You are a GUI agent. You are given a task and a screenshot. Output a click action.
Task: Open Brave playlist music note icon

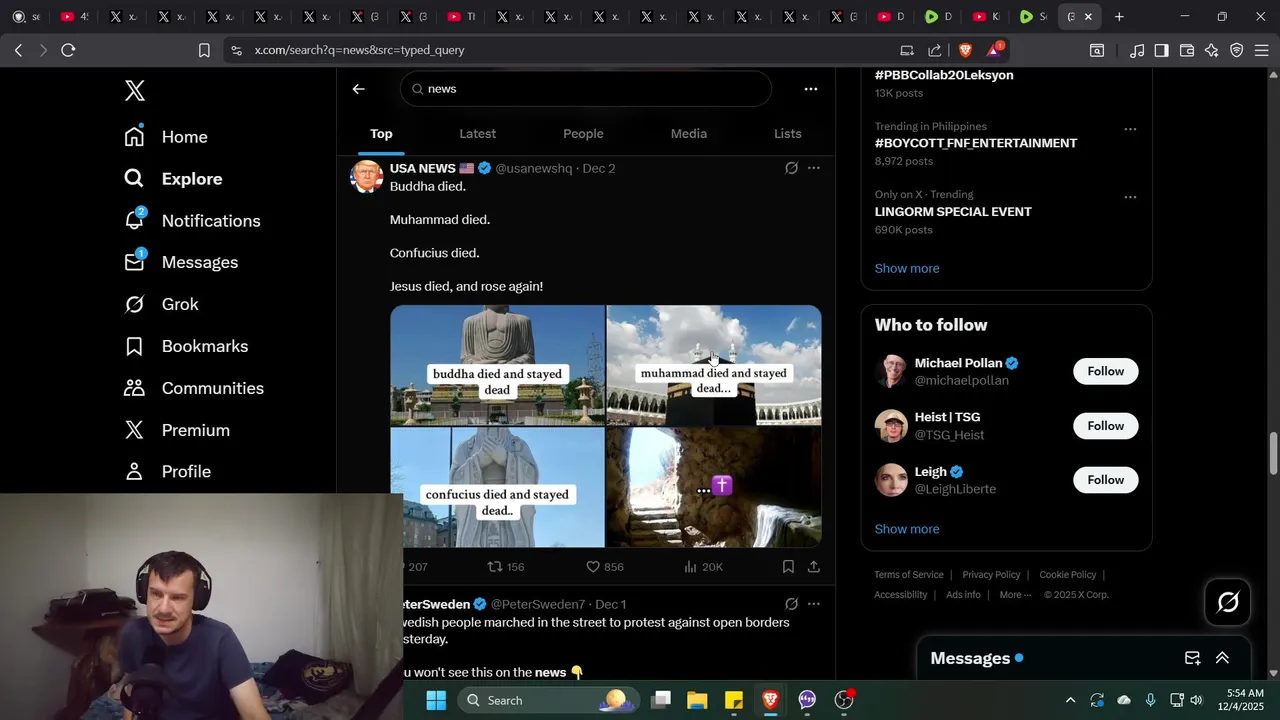pos(1137,50)
